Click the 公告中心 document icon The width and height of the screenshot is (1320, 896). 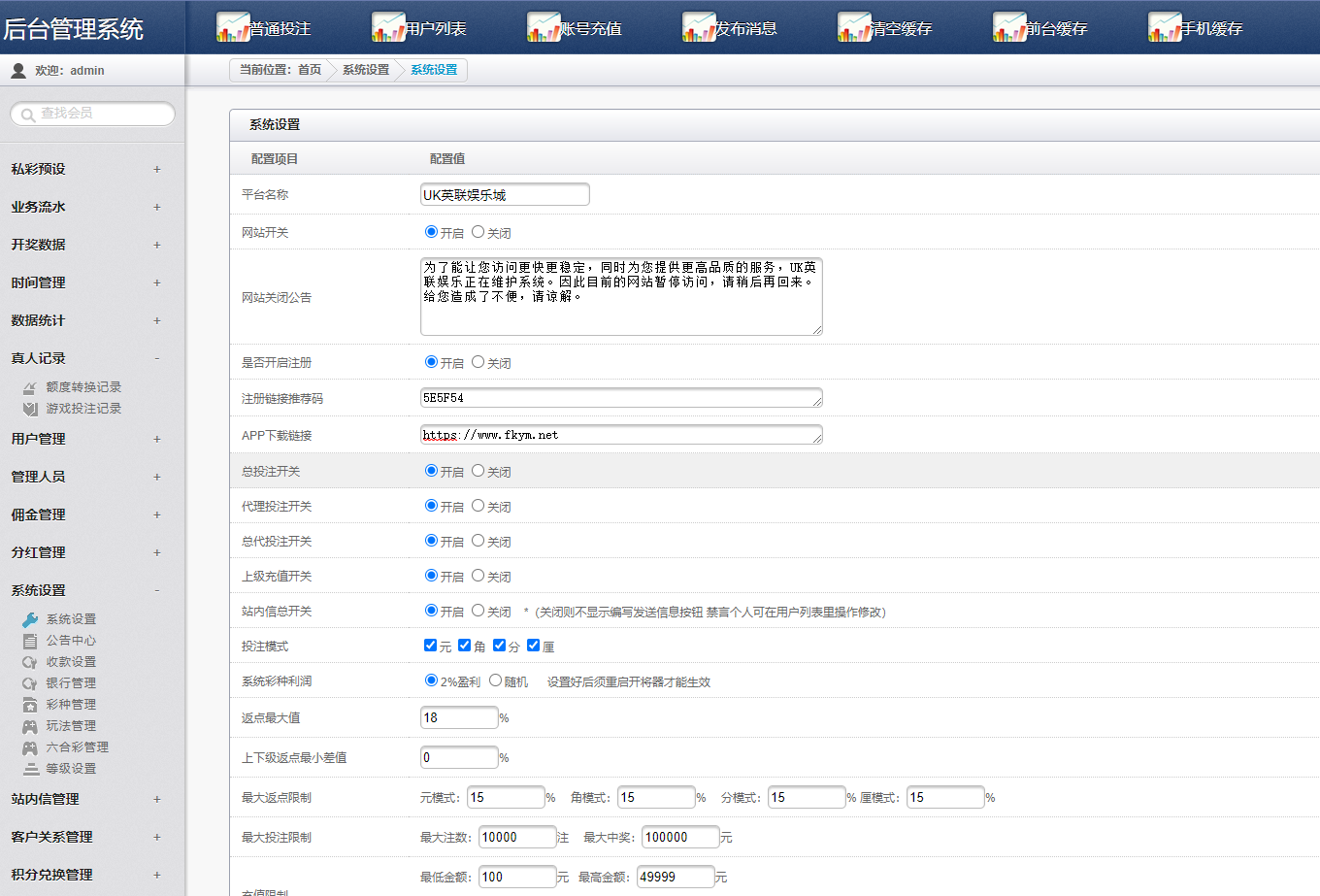(x=30, y=641)
